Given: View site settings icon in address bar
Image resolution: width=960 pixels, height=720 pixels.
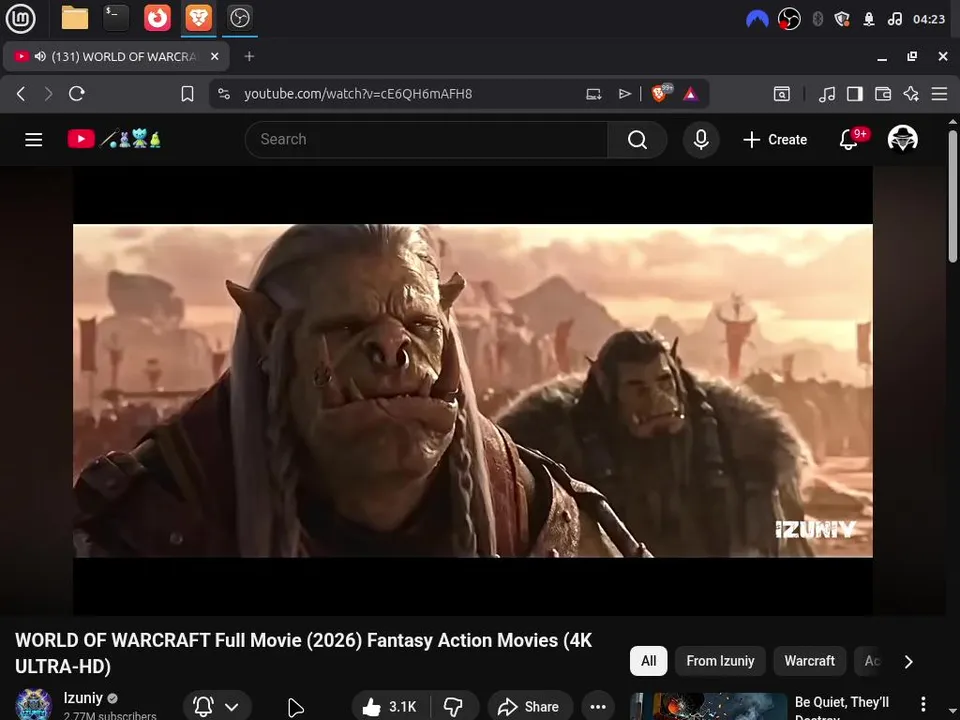Looking at the screenshot, I should [x=224, y=94].
